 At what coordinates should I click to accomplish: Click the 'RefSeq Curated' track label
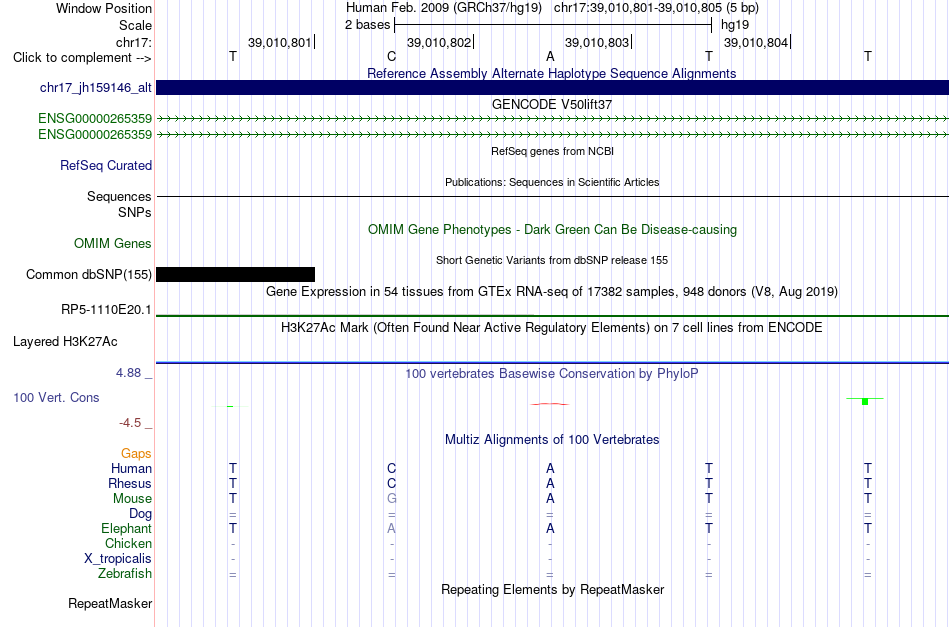point(106,165)
